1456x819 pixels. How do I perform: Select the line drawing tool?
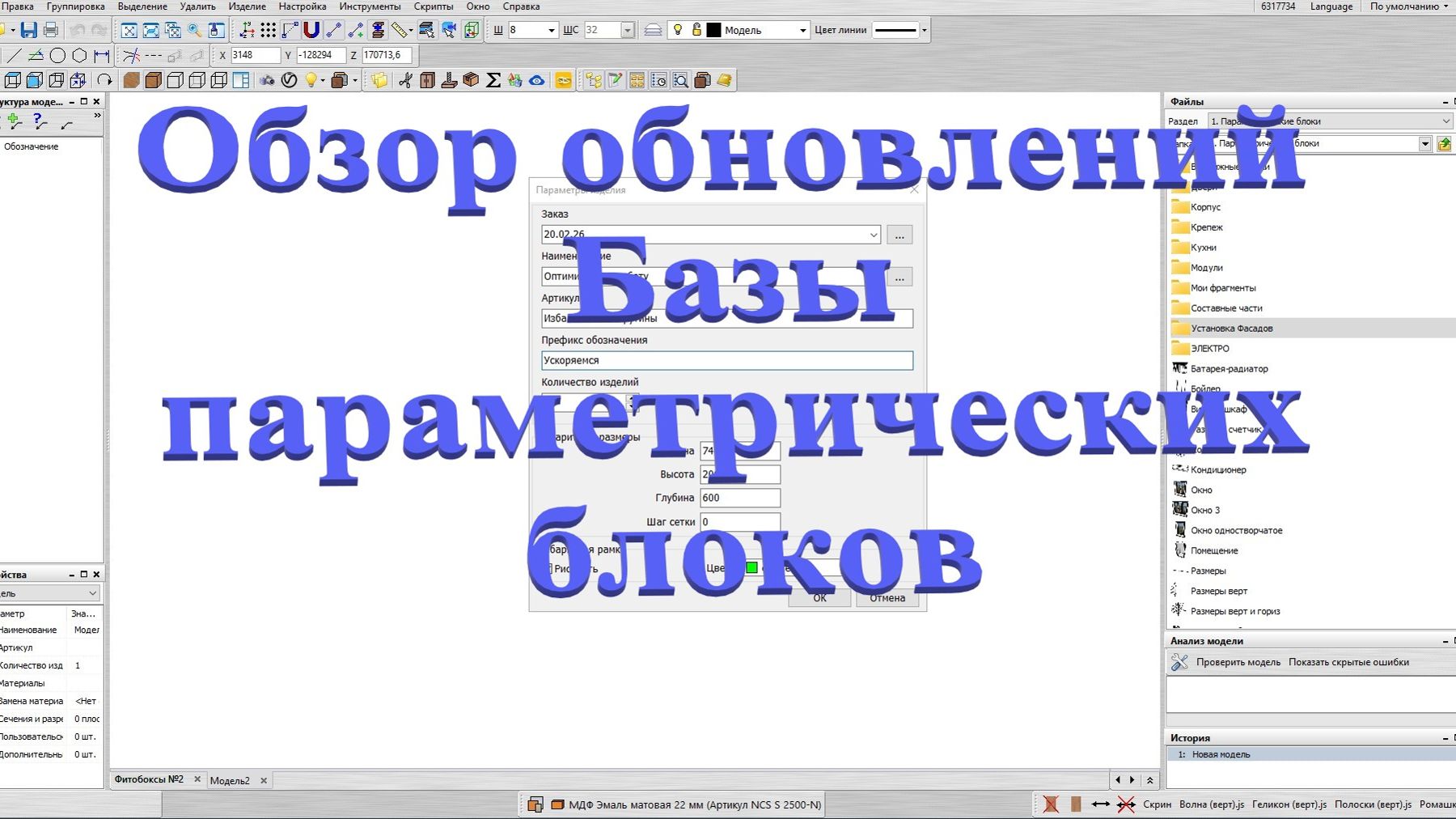(14, 56)
